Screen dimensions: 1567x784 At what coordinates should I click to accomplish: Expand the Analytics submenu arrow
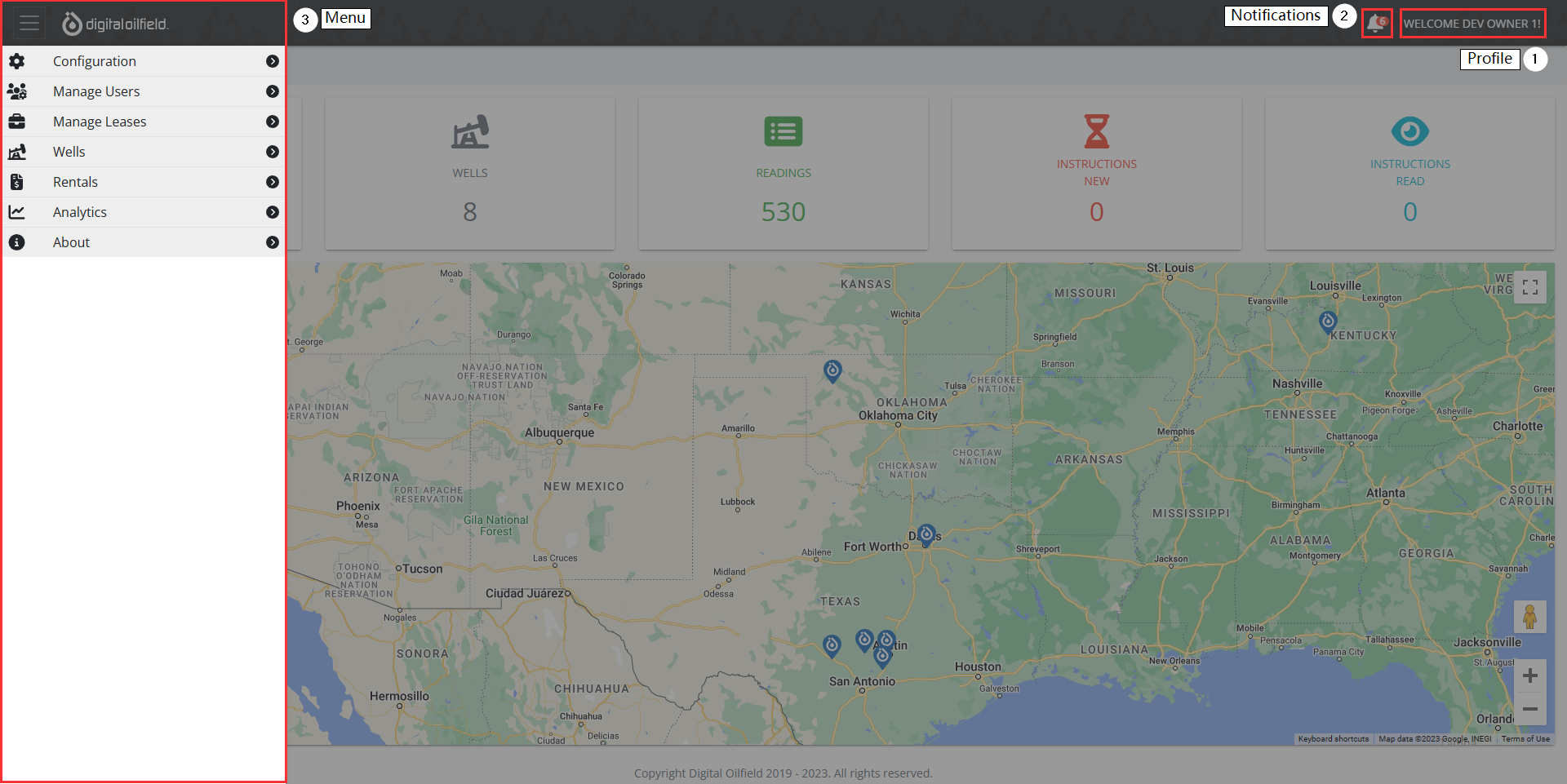click(x=273, y=212)
